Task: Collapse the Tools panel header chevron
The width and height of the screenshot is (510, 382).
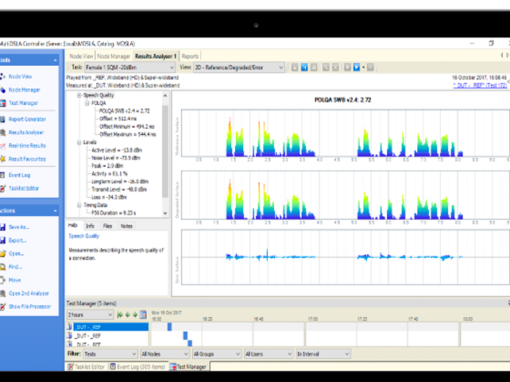Action: (55, 60)
